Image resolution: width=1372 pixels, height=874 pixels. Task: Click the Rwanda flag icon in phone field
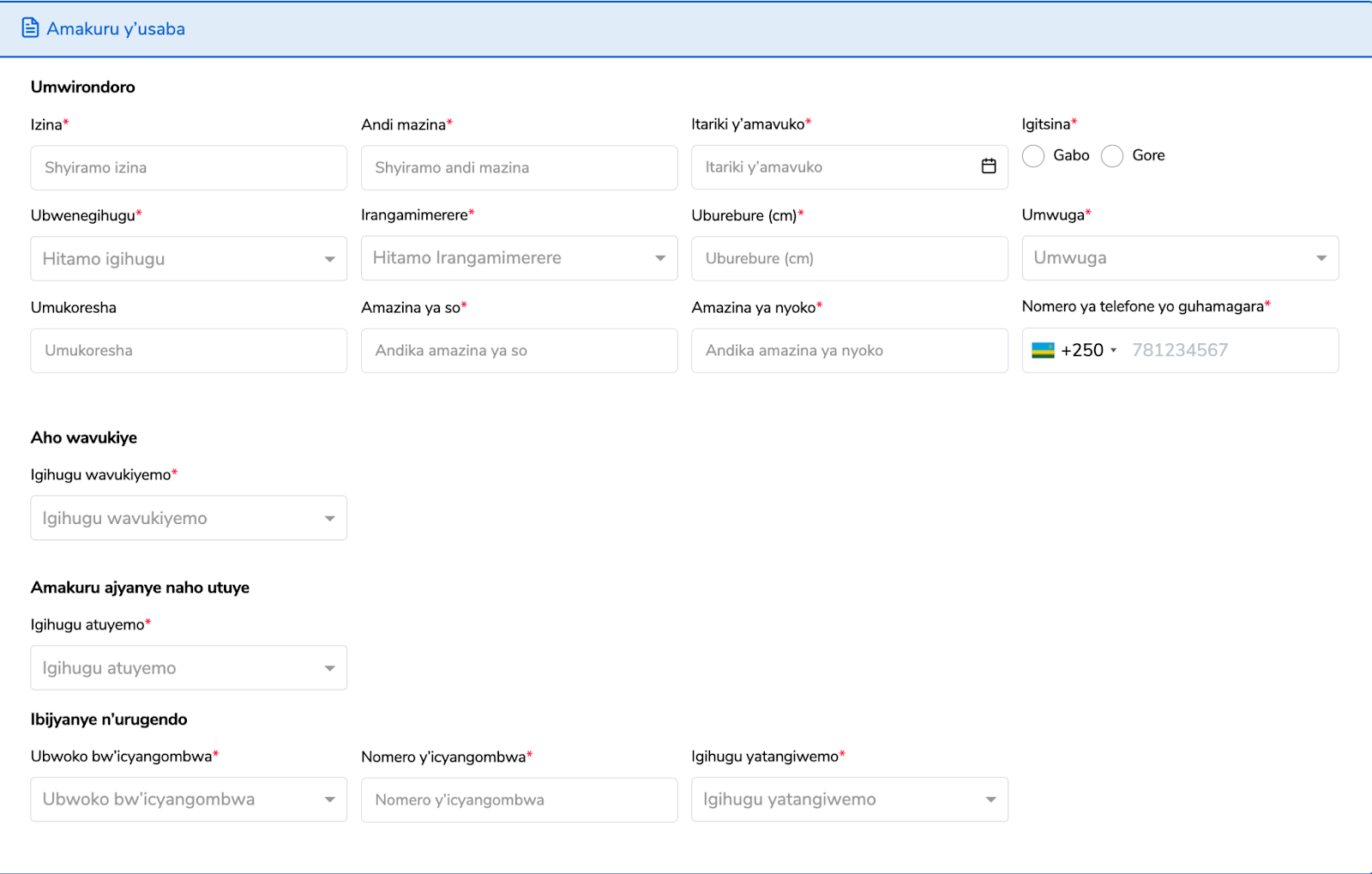tap(1043, 350)
